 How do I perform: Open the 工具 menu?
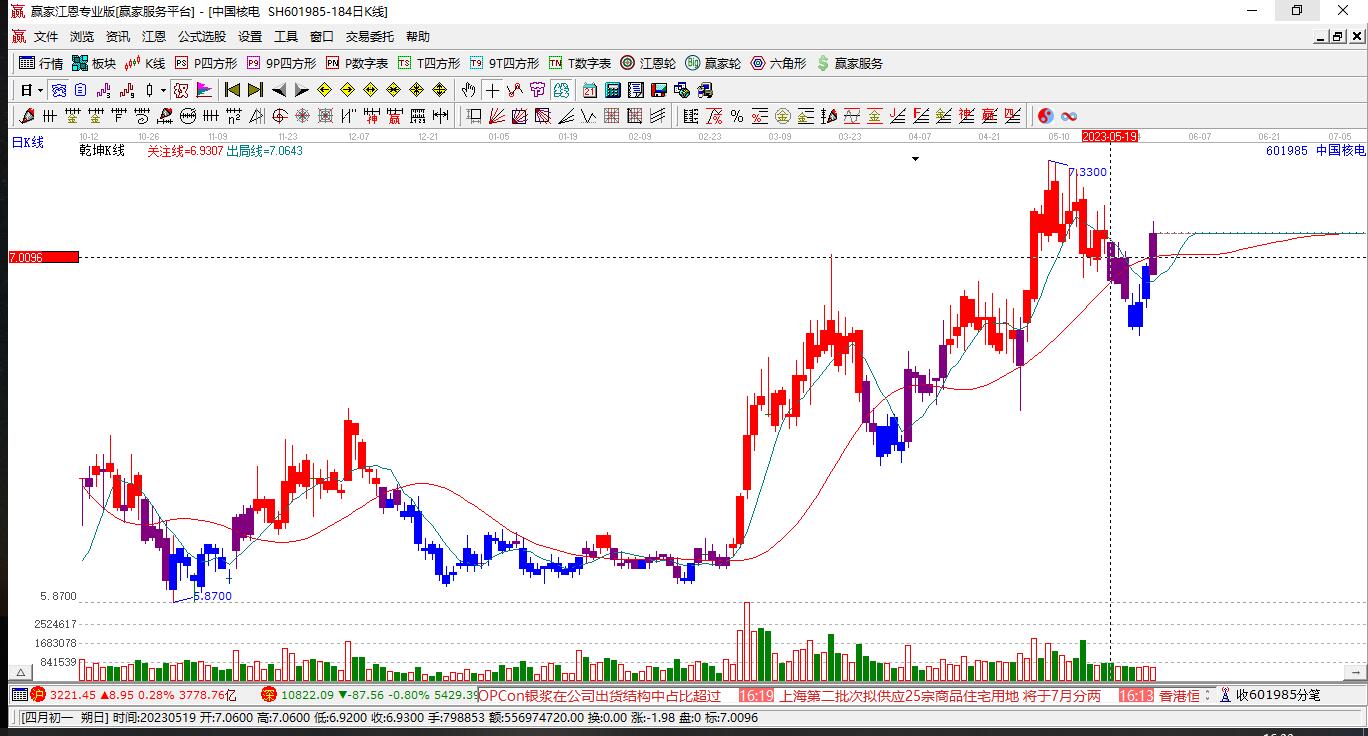(x=286, y=37)
